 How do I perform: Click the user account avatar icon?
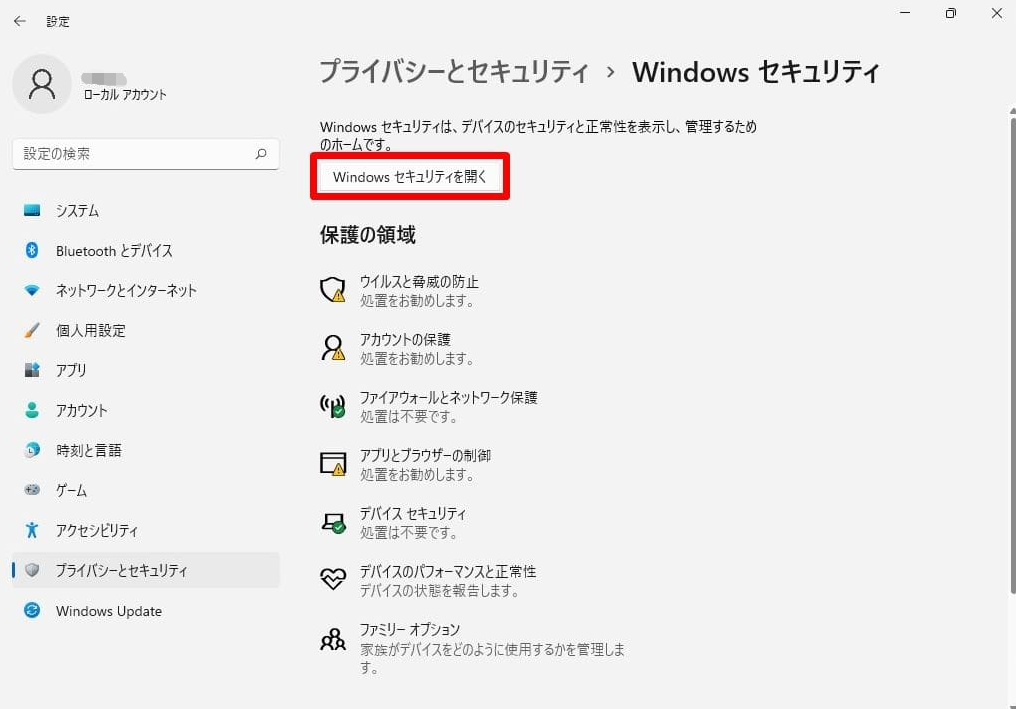[x=42, y=84]
